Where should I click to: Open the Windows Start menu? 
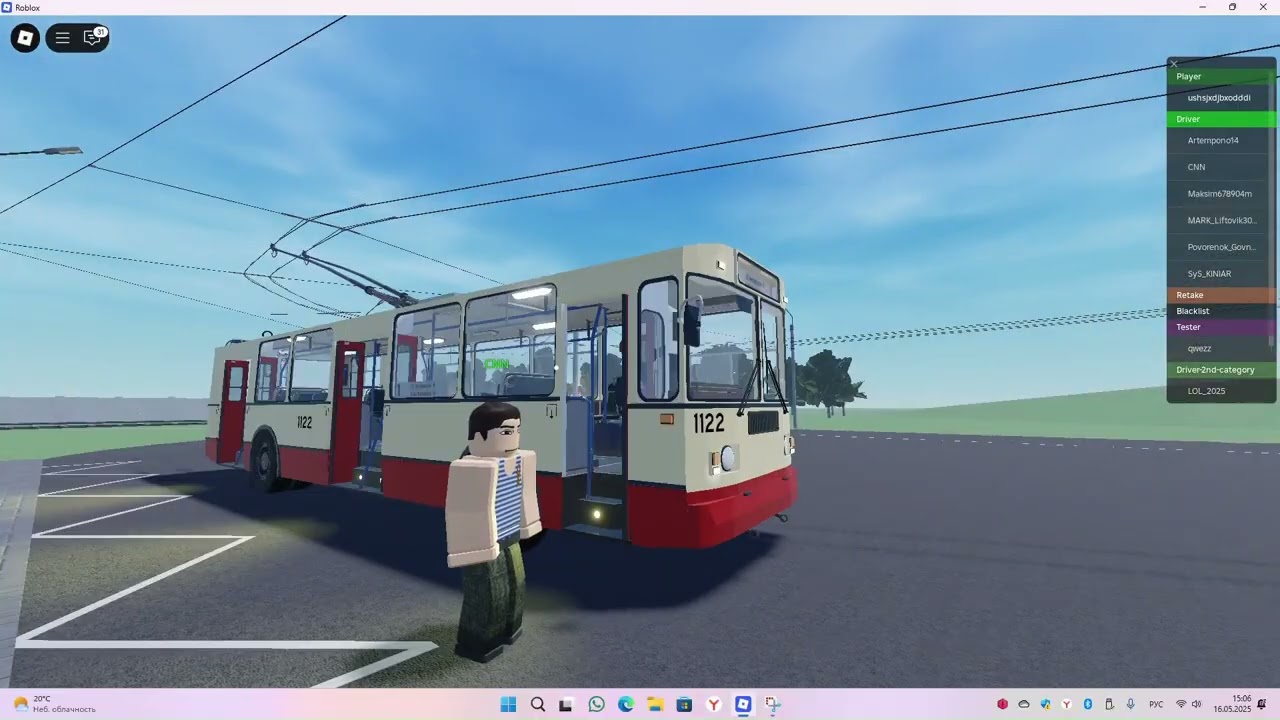coord(508,704)
